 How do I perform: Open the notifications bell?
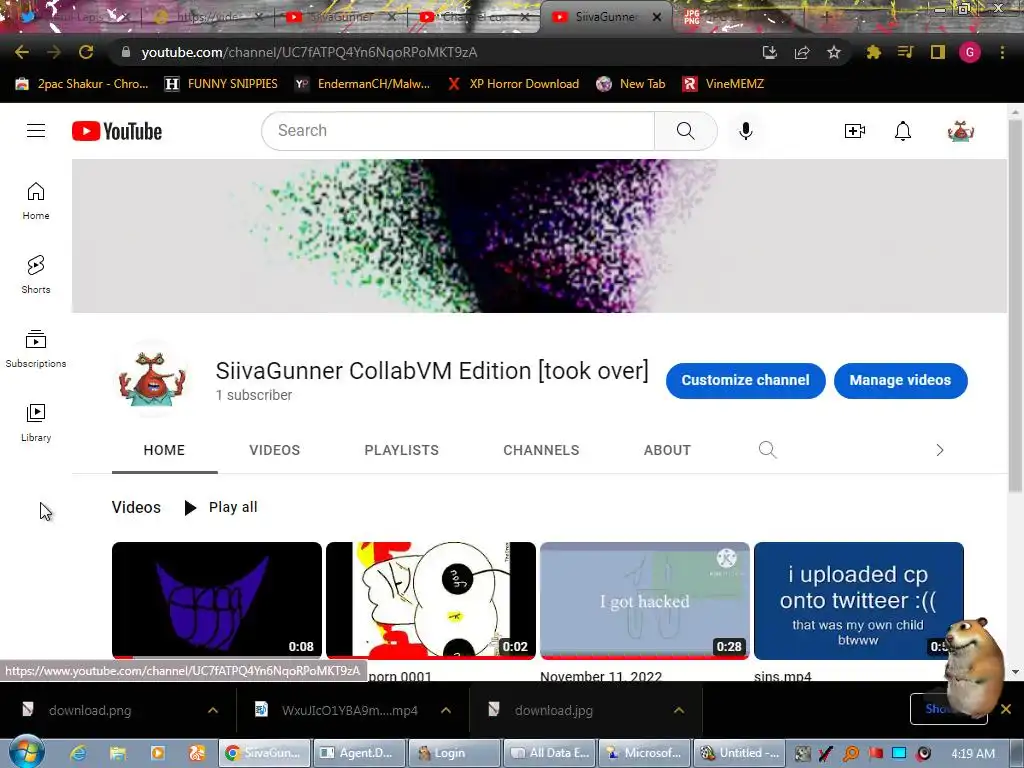pos(903,131)
